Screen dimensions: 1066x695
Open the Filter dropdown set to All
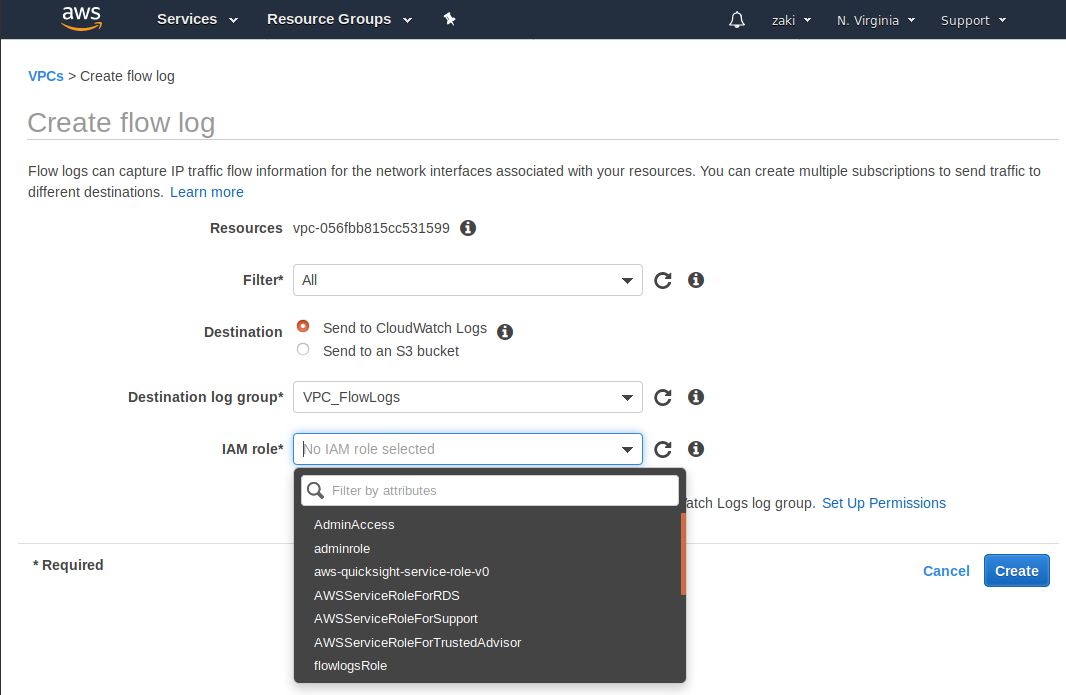pyautogui.click(x=467, y=280)
